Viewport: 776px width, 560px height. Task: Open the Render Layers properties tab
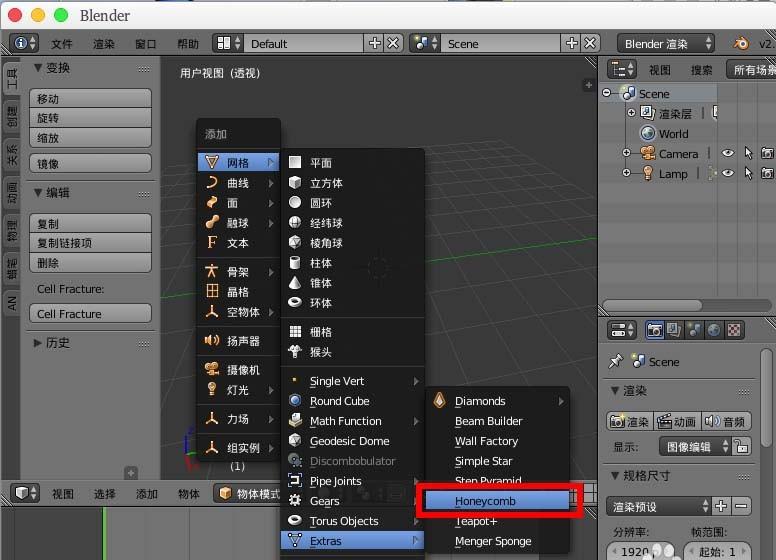tap(674, 330)
